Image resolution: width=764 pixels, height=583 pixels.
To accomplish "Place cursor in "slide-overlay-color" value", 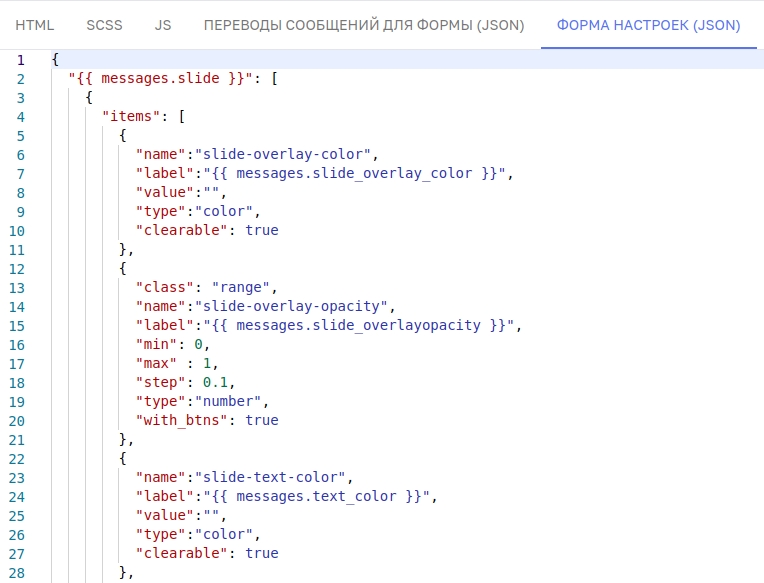I will click(x=283, y=154).
